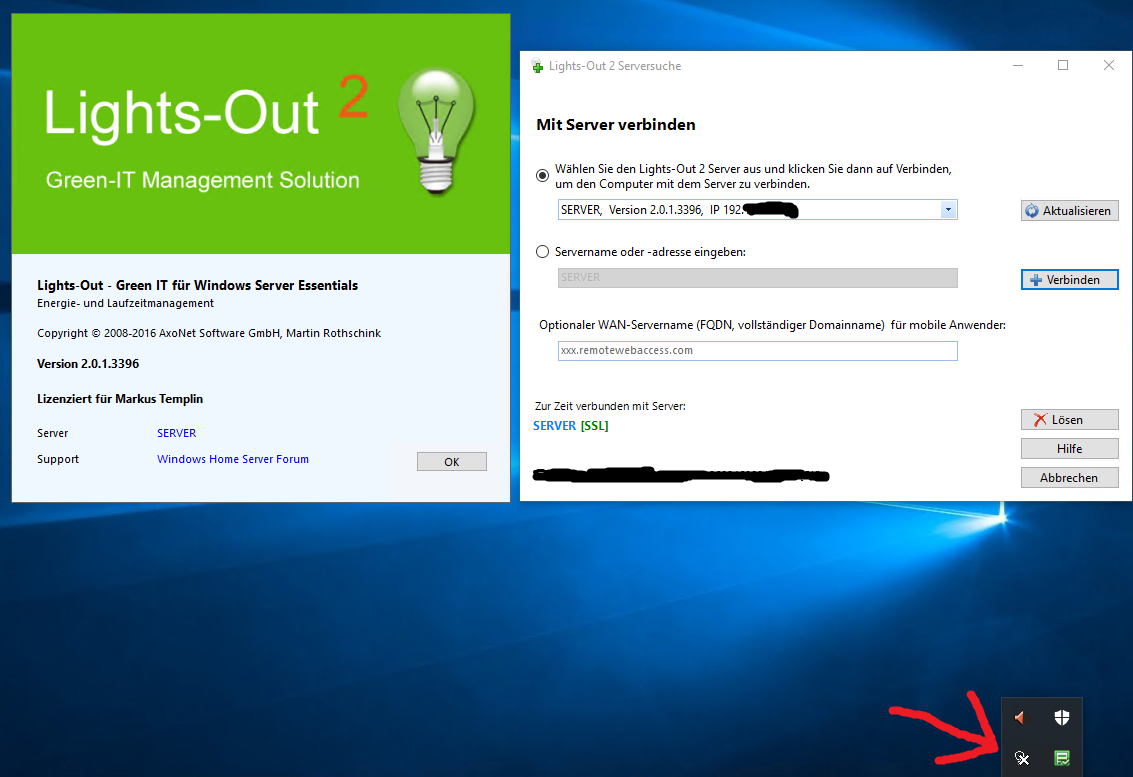
Task: Expand the server selection dropdown arrow
Action: 947,210
